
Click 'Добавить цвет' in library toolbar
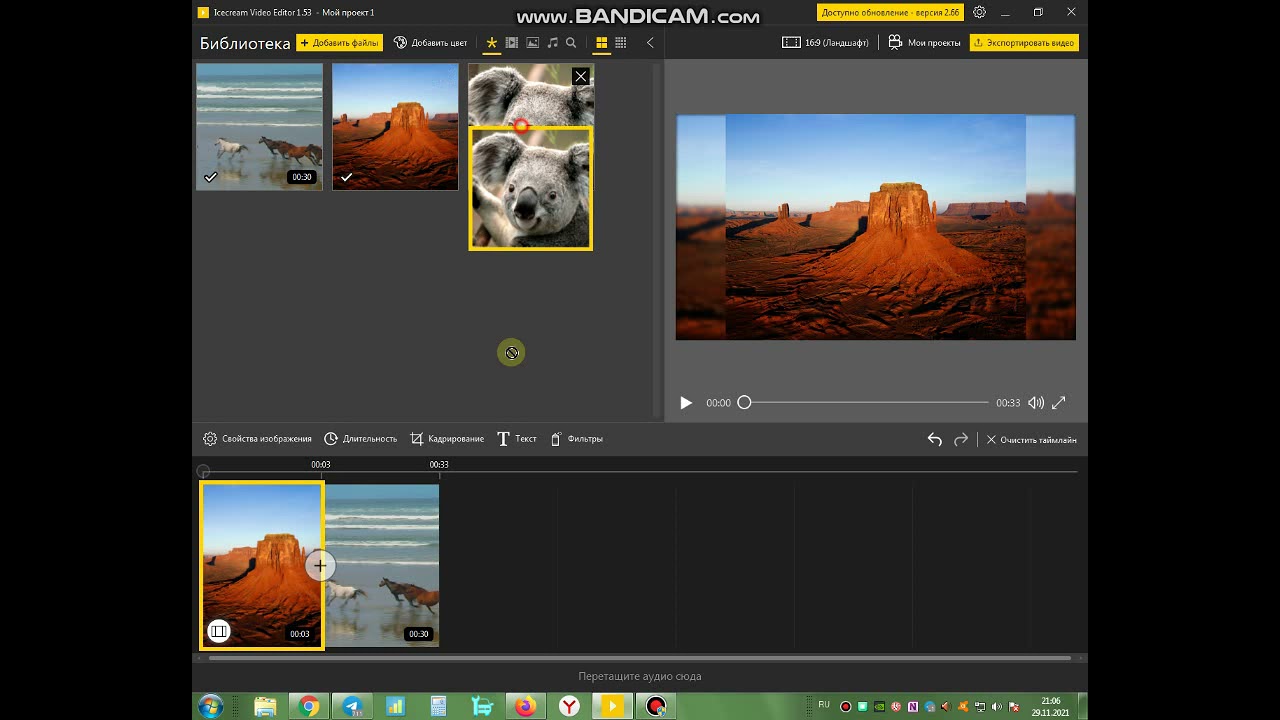430,43
